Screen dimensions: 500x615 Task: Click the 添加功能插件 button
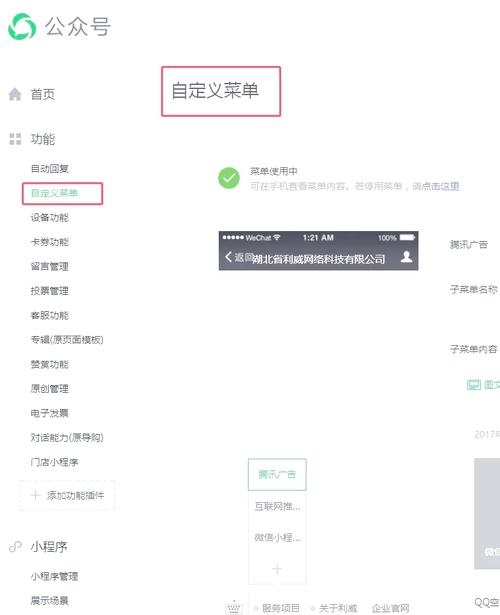pos(67,495)
